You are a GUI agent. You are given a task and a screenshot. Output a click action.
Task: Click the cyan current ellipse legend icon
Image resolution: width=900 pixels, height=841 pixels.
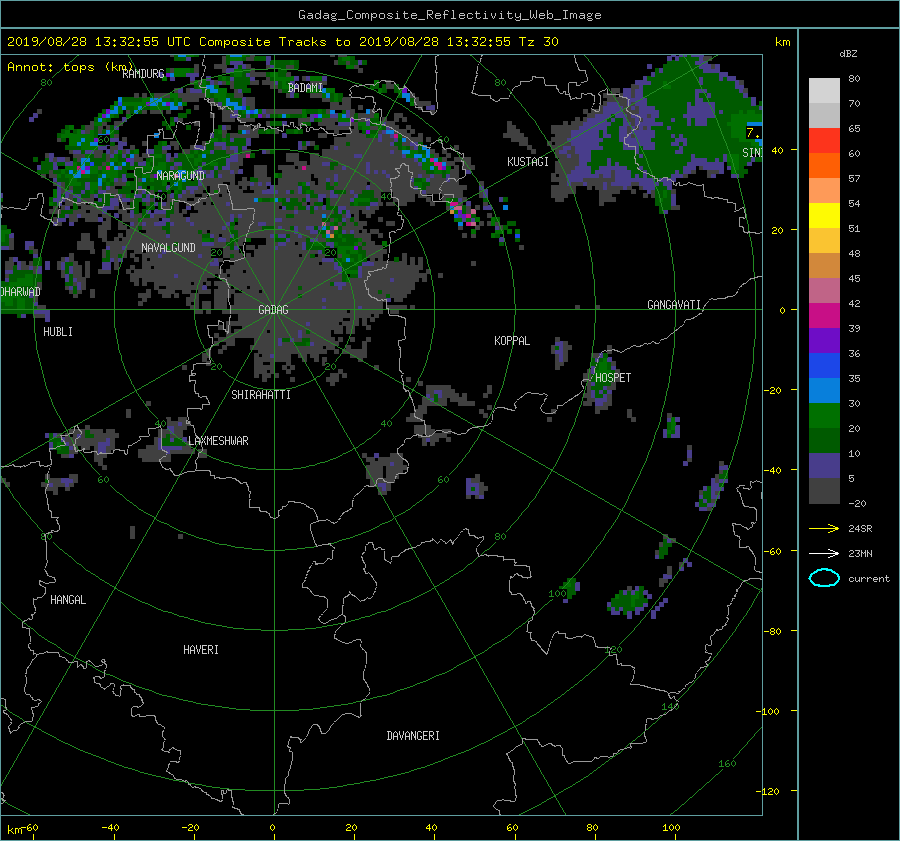[x=824, y=578]
